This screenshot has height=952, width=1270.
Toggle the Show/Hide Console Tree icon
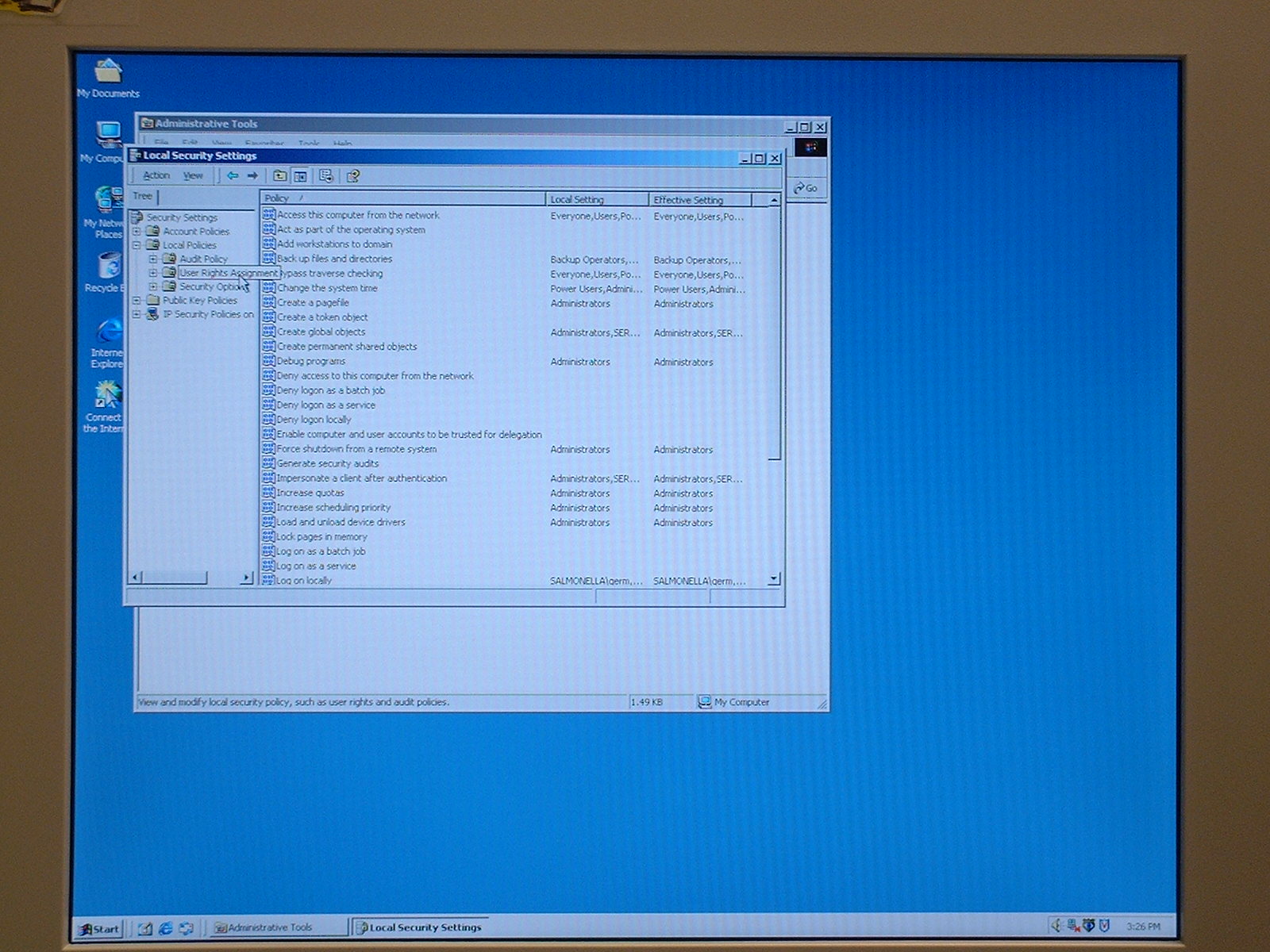pos(300,176)
